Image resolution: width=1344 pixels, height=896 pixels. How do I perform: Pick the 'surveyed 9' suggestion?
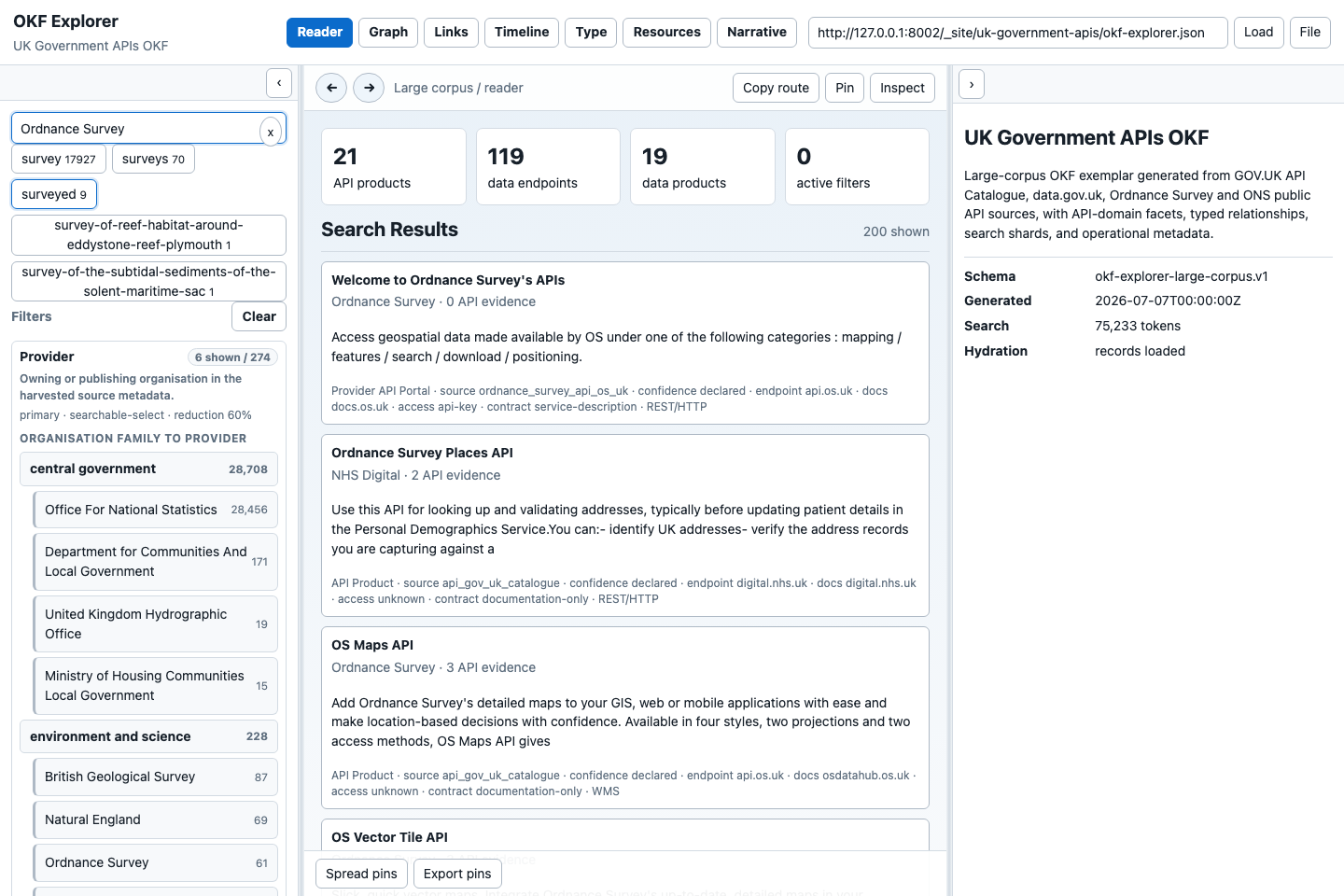tap(54, 194)
